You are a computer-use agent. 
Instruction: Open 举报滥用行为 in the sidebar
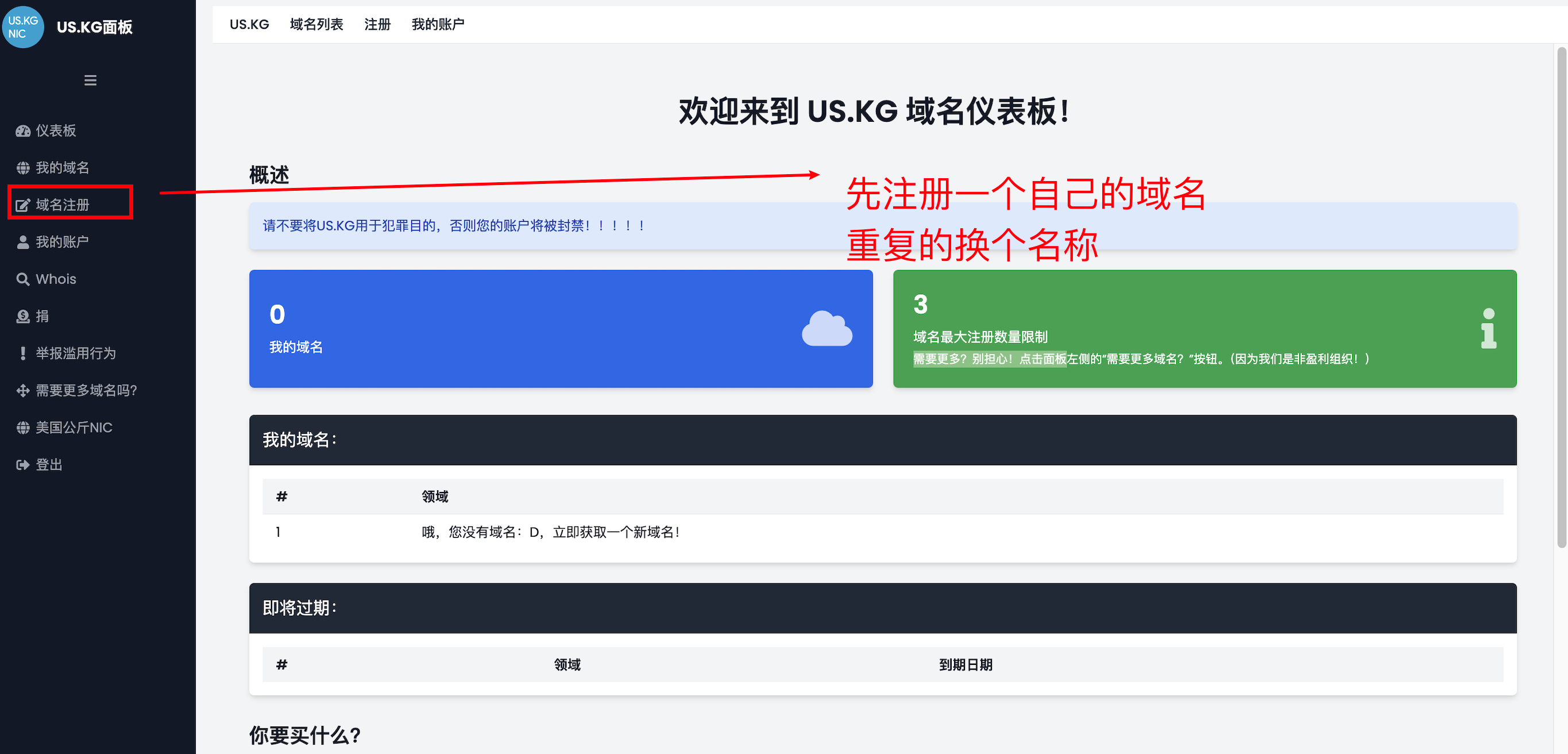click(76, 354)
